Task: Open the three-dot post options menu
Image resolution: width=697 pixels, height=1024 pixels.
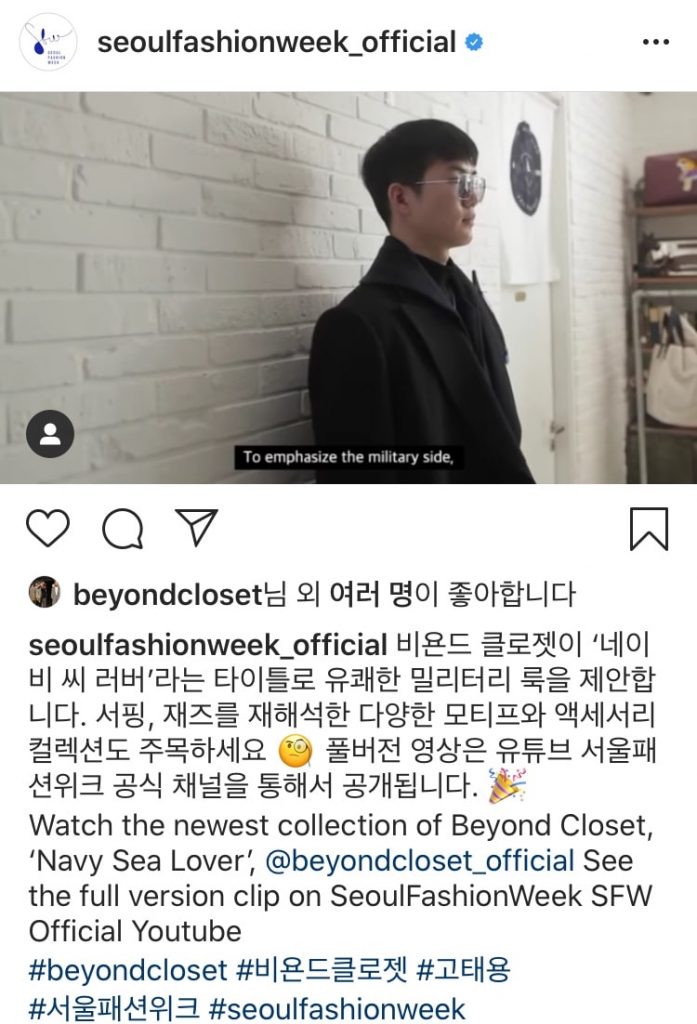Action: [656, 42]
